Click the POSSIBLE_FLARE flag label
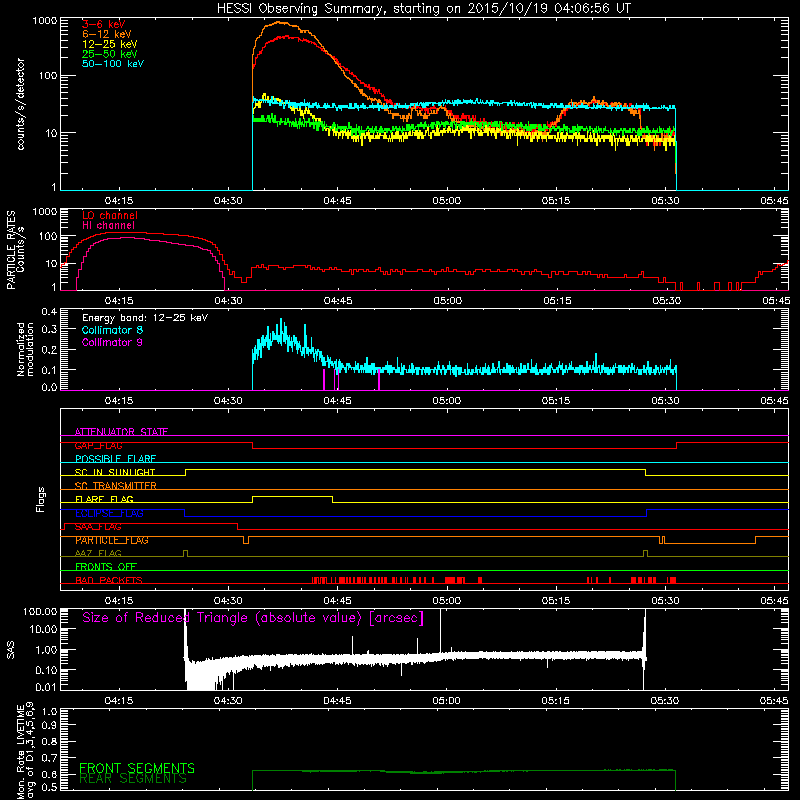The height and width of the screenshot is (800, 800). point(115,459)
